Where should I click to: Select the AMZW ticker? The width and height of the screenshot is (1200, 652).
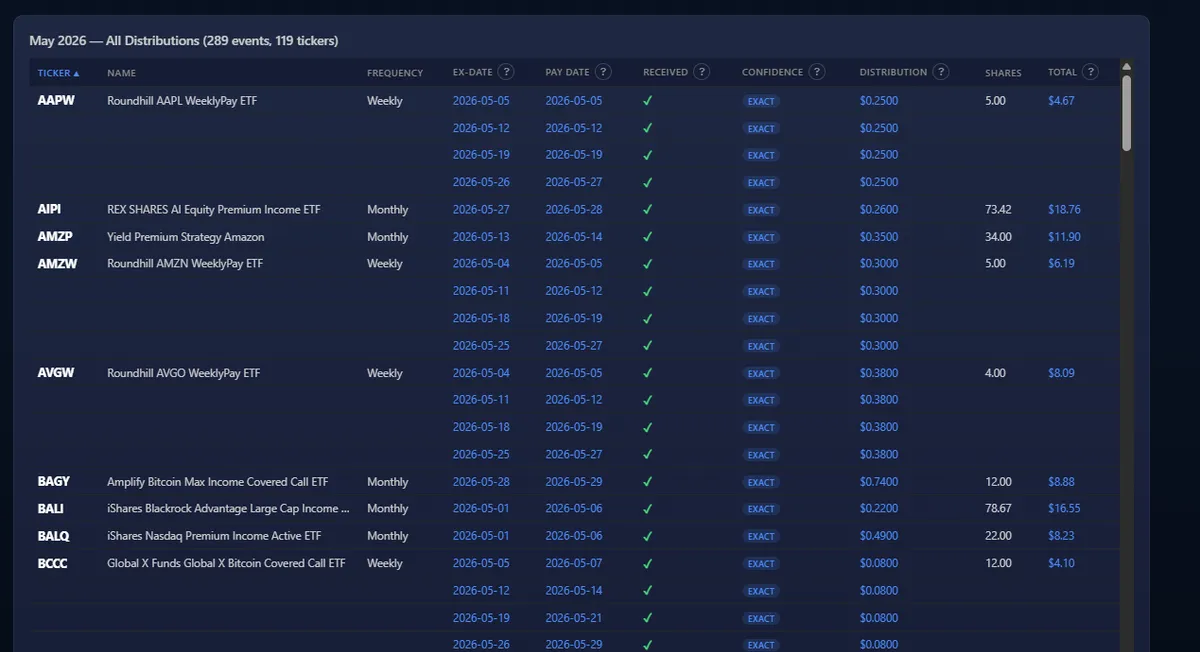[57, 264]
